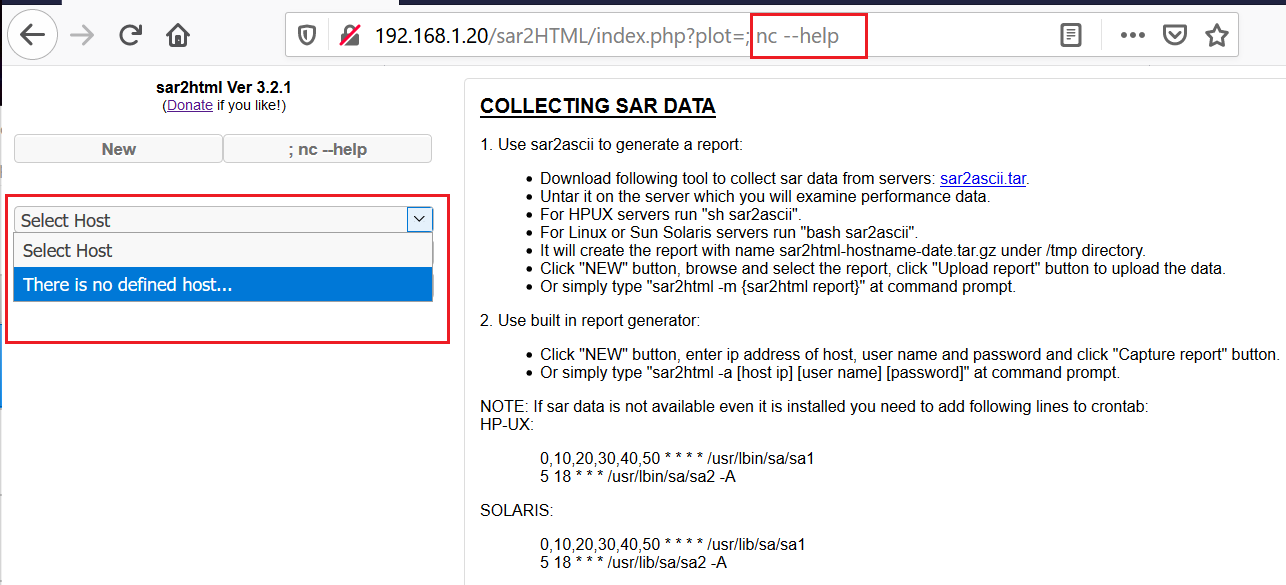Open the Donate link
Screen dimensions: 1286x585
tap(189, 105)
